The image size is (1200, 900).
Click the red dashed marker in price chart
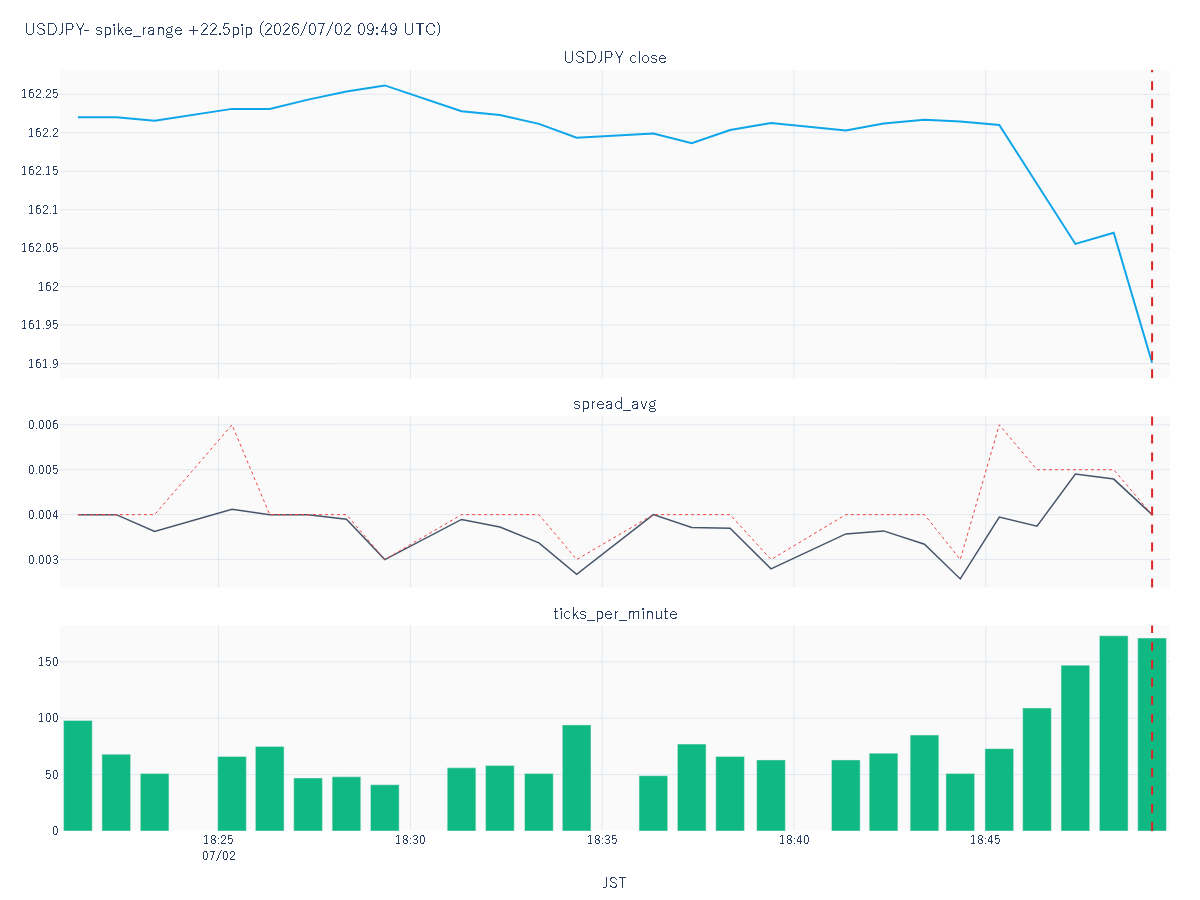pos(1152,224)
